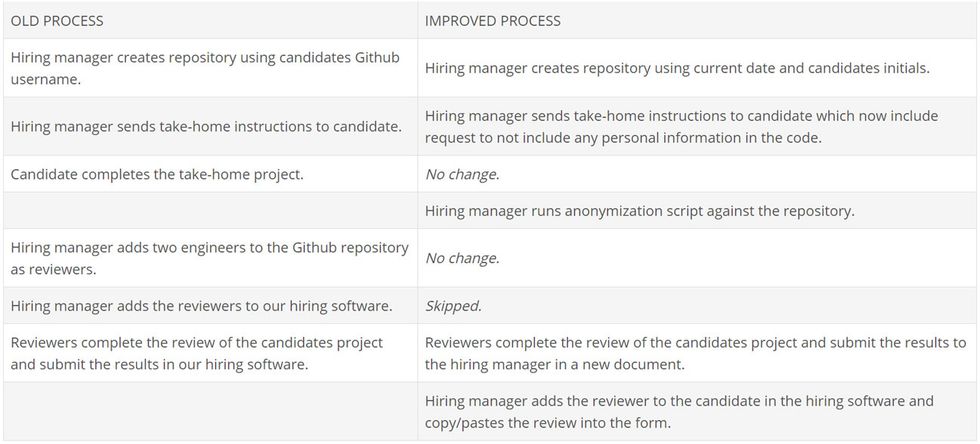
Task: Select the cell about running anonymization script
Action: [x=639, y=211]
